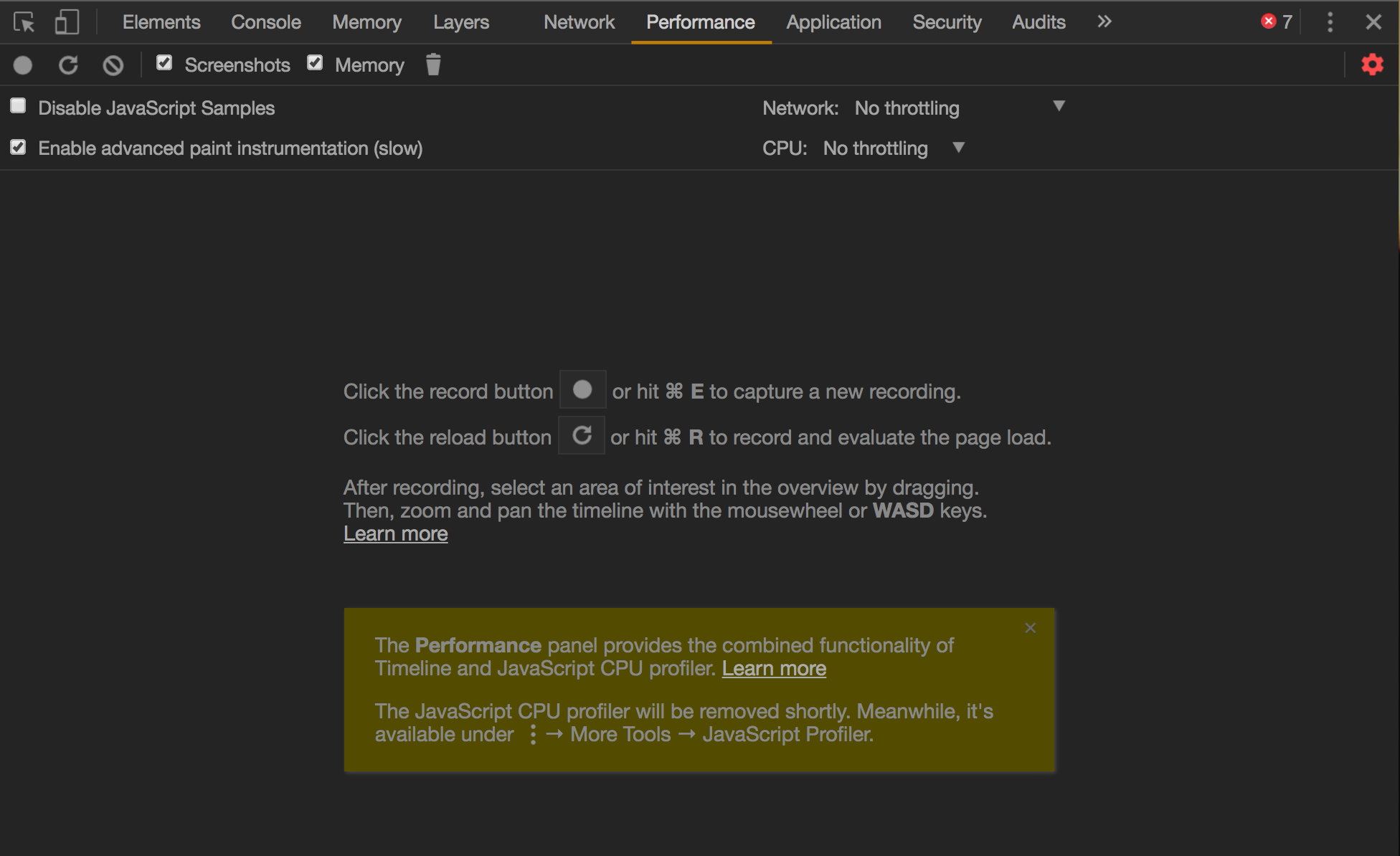
Task: Expand the more tabs chevron menu
Action: [x=1104, y=22]
